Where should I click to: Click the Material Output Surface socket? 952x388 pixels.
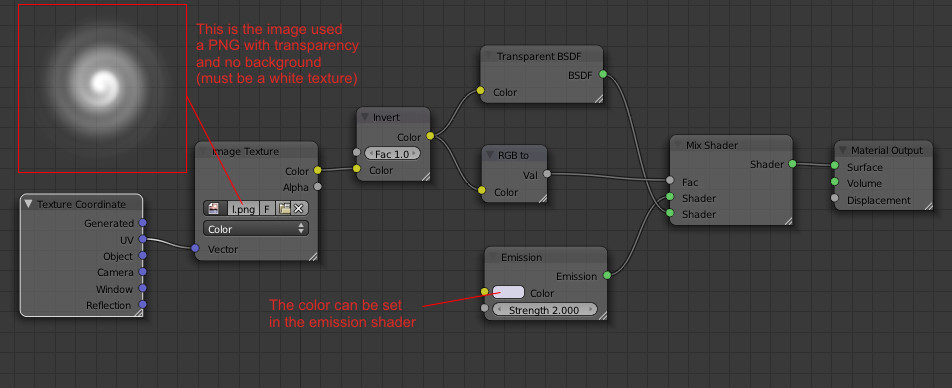(835, 166)
